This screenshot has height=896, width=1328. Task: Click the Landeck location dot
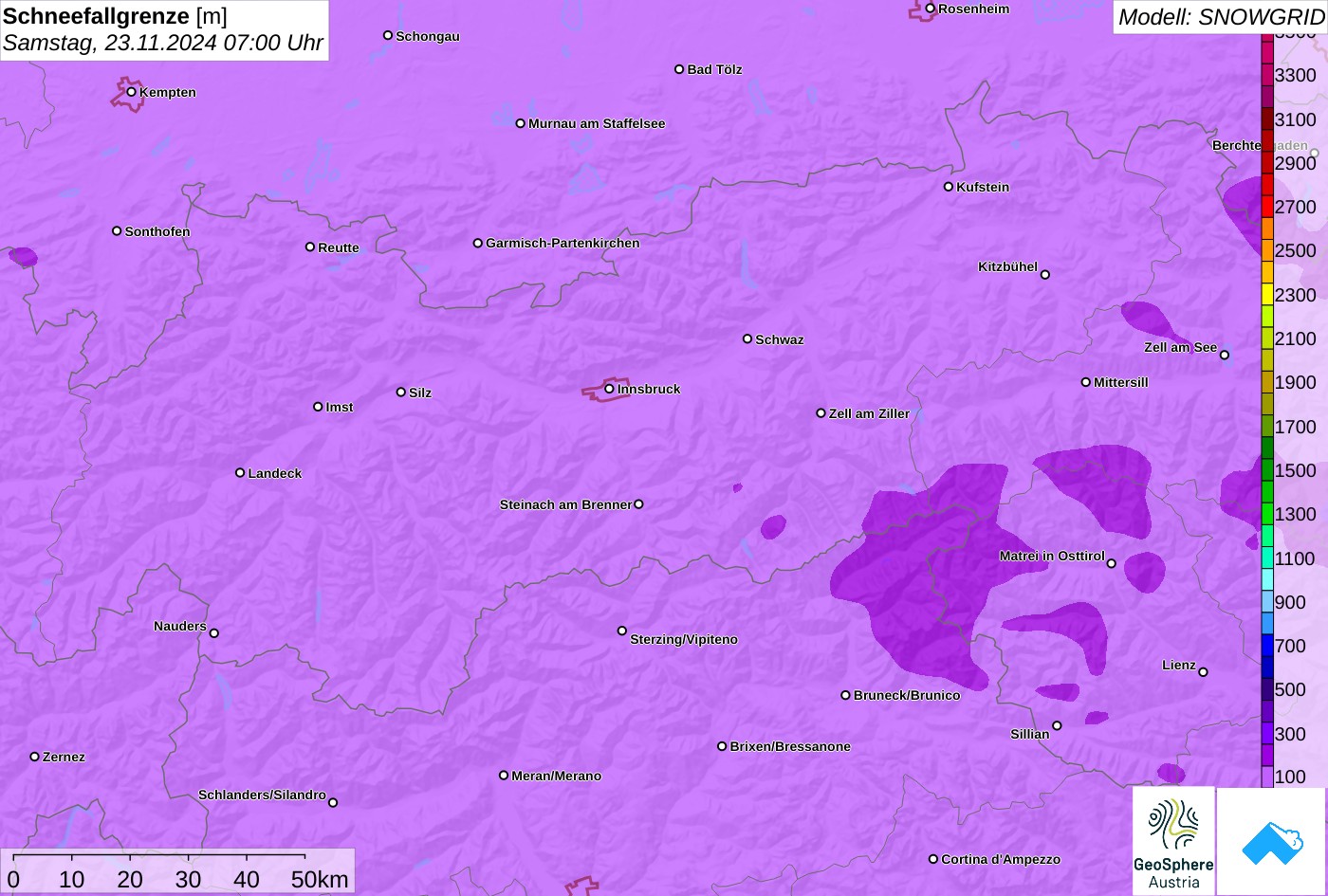click(x=240, y=472)
